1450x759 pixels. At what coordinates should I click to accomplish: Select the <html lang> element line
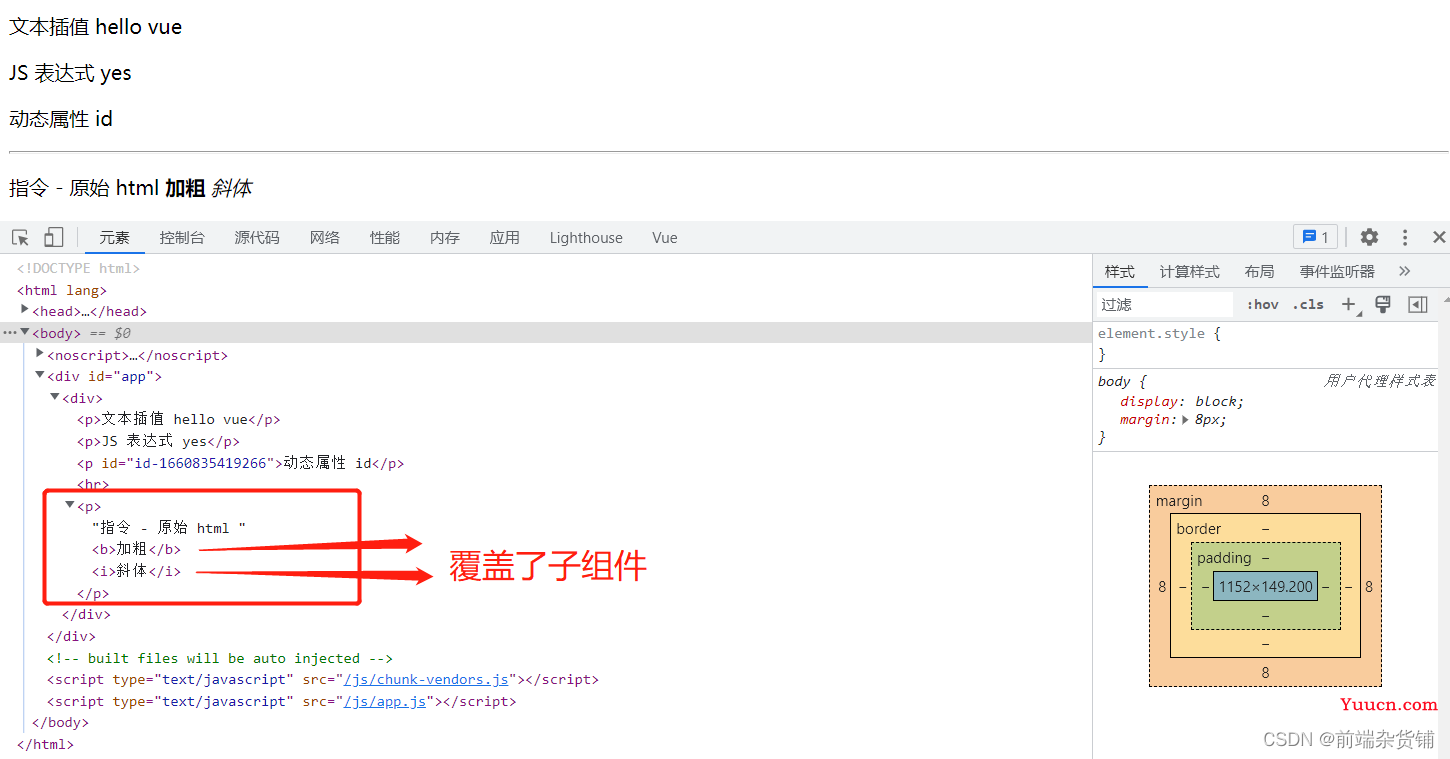coord(62,290)
